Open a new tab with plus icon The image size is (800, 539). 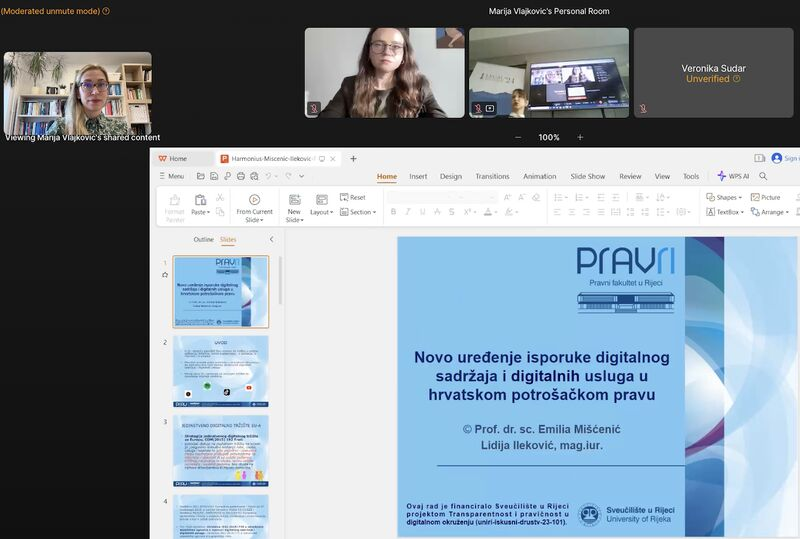pos(353,158)
